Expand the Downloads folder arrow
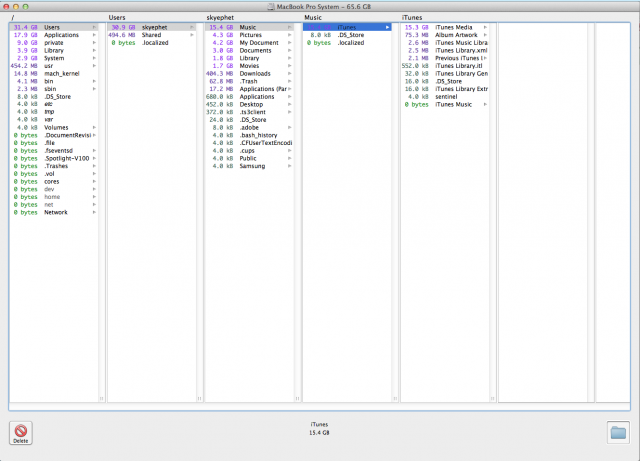This screenshot has width=640, height=461. point(290,73)
